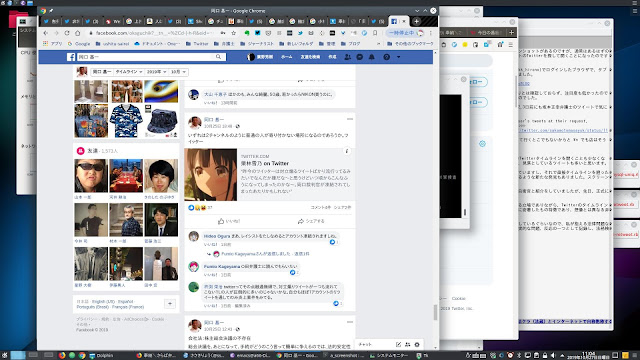Open the account dropdown arrow in Facebook header

click(398, 57)
